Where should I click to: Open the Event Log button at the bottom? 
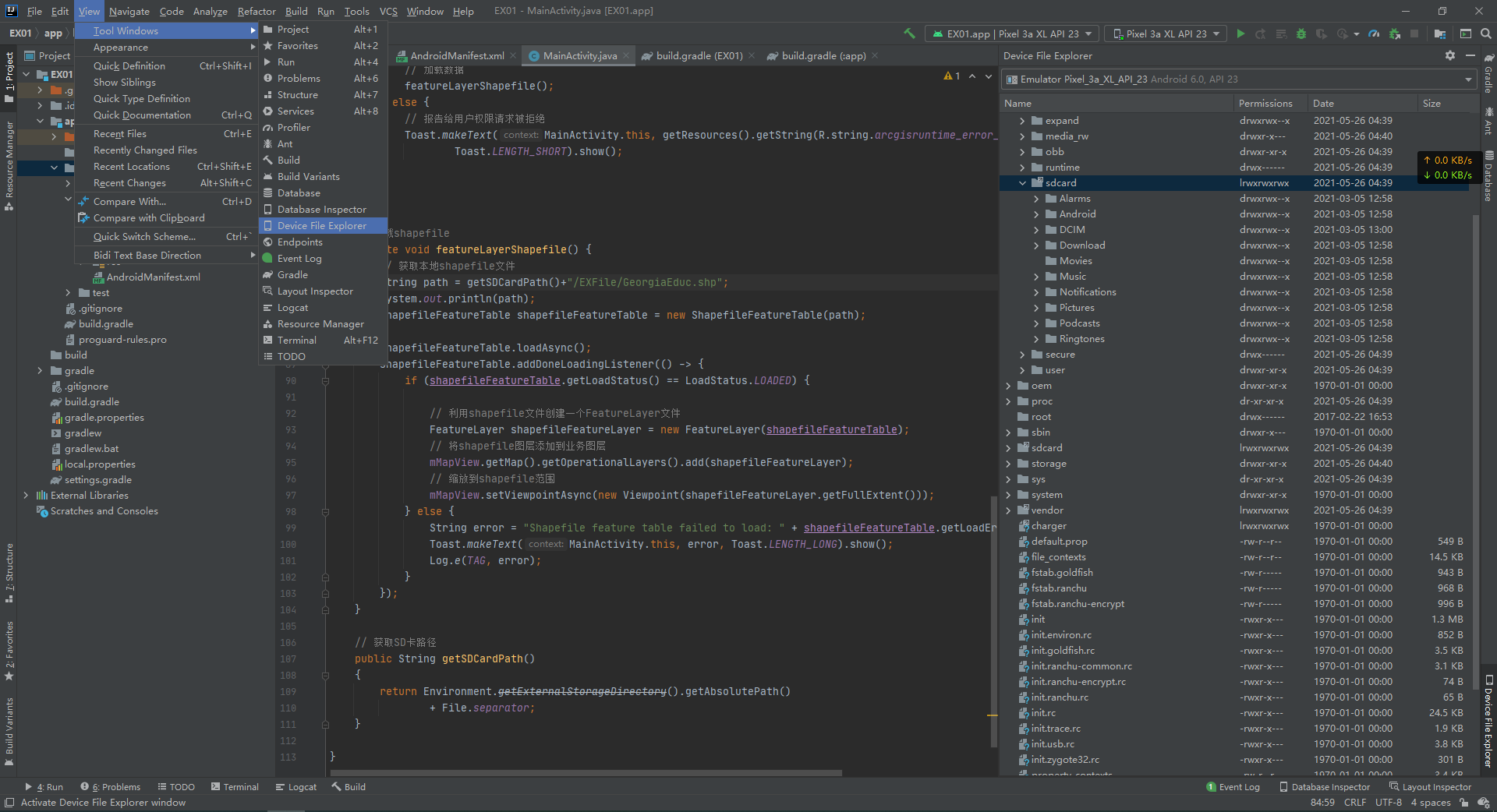click(1233, 787)
